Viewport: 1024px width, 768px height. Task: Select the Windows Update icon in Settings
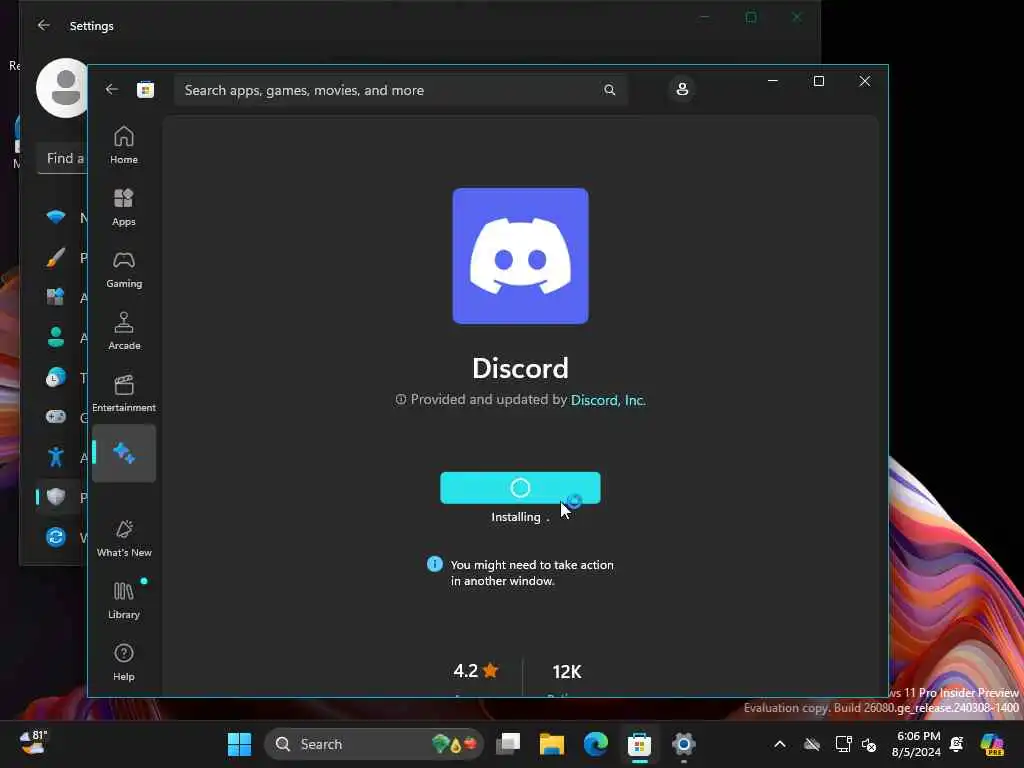click(56, 537)
